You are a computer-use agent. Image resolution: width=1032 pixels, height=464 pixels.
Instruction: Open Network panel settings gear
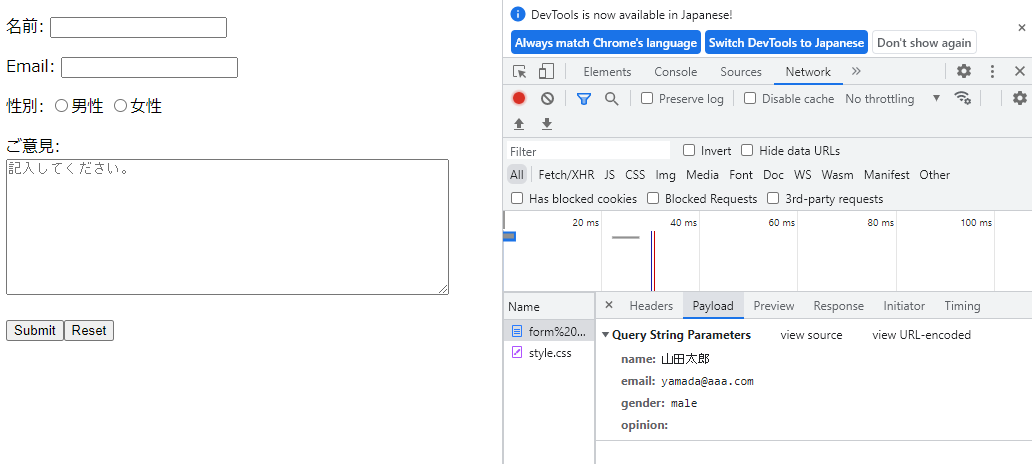point(1019,99)
